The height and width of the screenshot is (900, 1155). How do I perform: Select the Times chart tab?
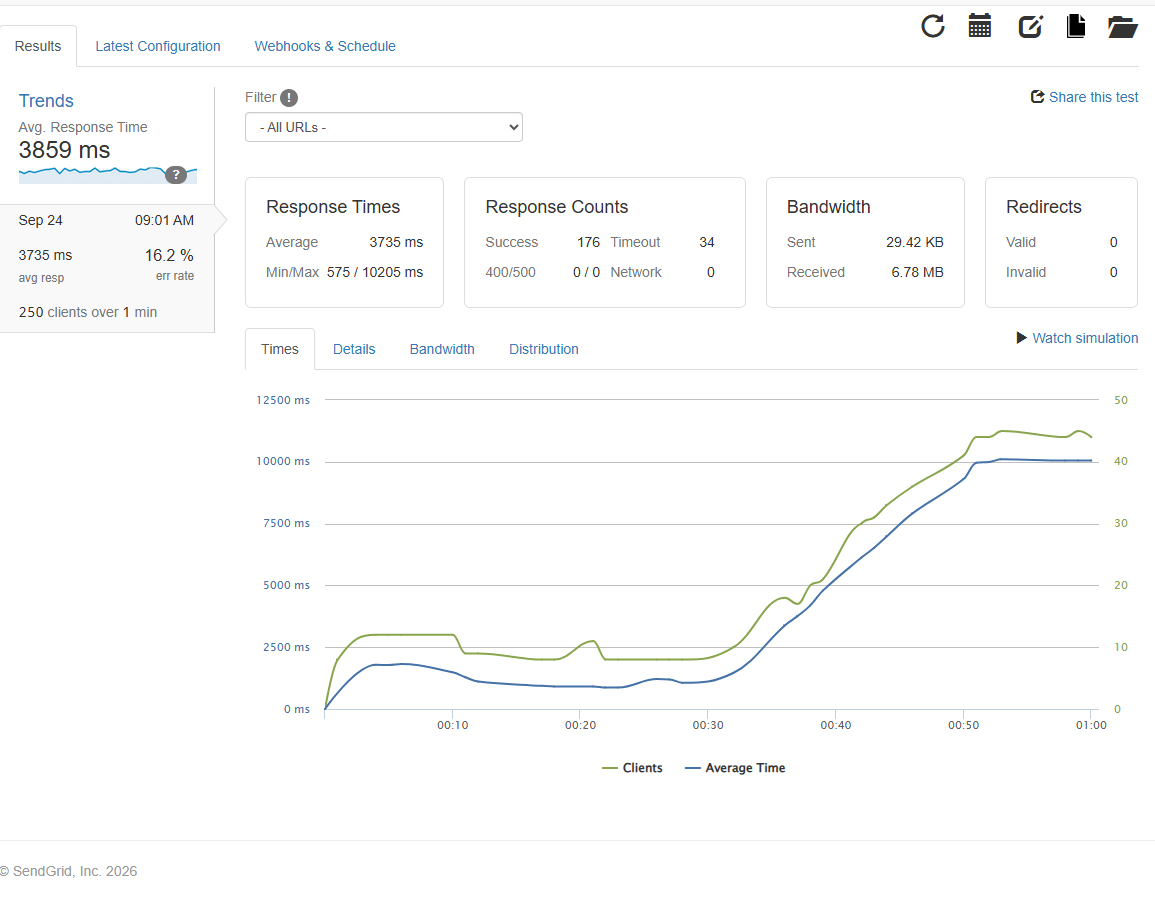pyautogui.click(x=280, y=349)
